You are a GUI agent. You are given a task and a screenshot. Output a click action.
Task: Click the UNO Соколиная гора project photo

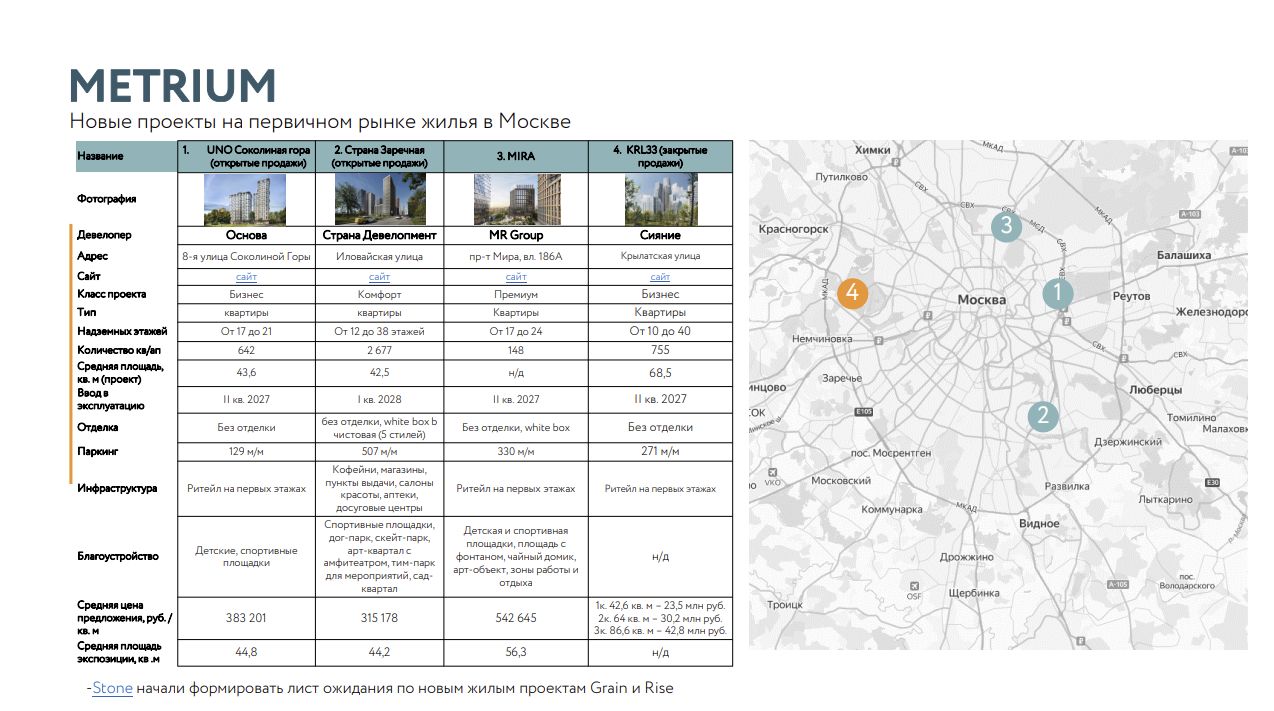coord(245,200)
